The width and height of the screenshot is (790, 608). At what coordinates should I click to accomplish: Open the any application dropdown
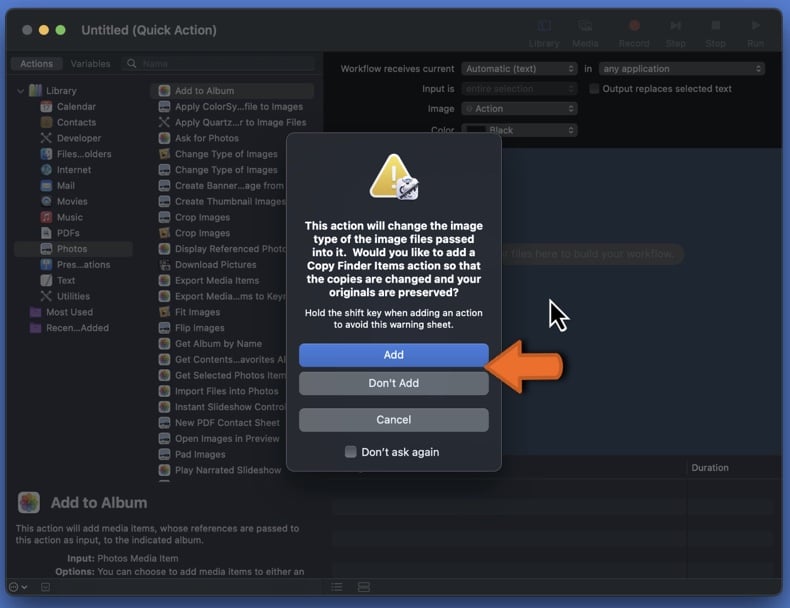(x=682, y=69)
